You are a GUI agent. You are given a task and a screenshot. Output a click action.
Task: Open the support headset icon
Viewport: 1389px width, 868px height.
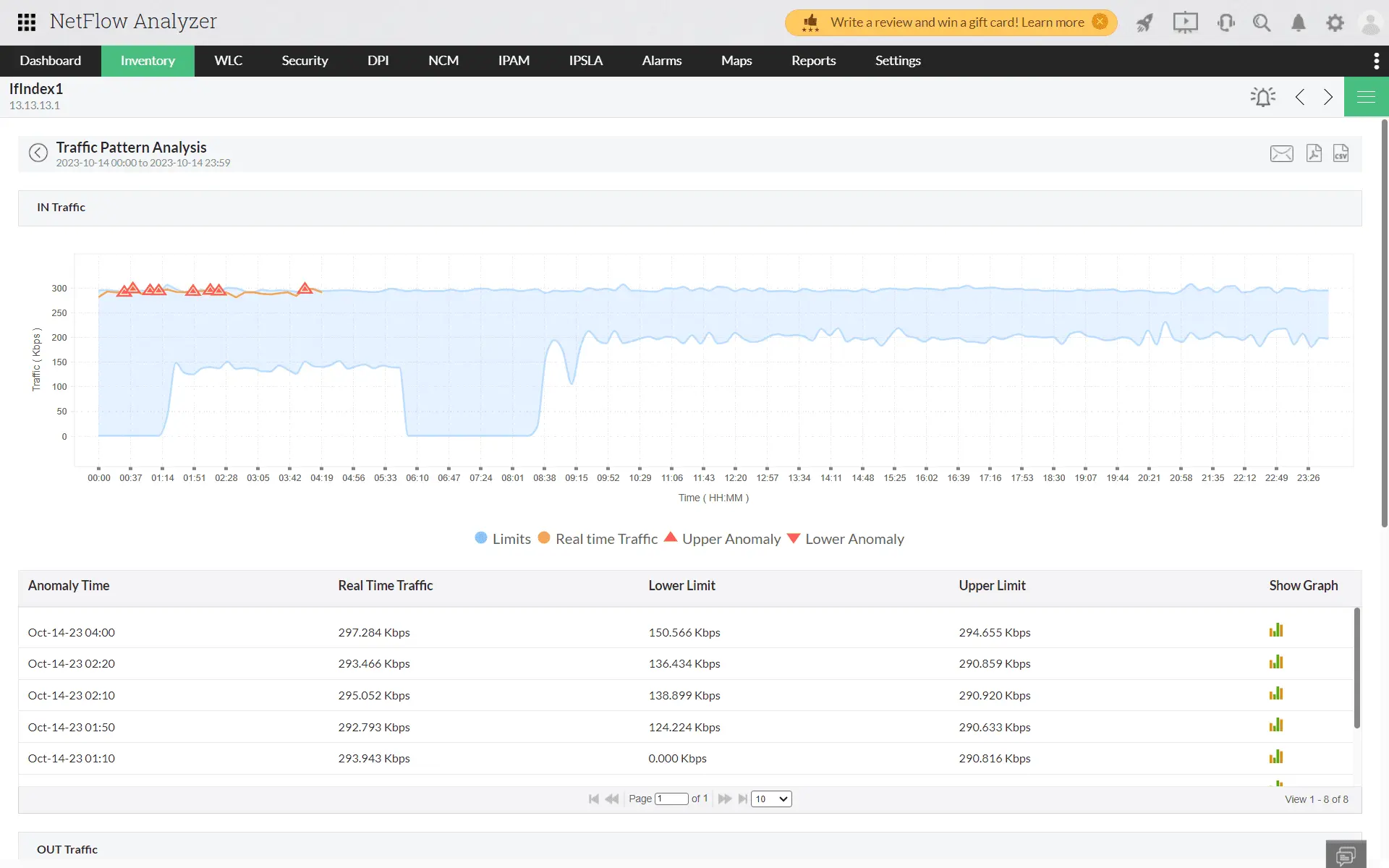[x=1226, y=22]
